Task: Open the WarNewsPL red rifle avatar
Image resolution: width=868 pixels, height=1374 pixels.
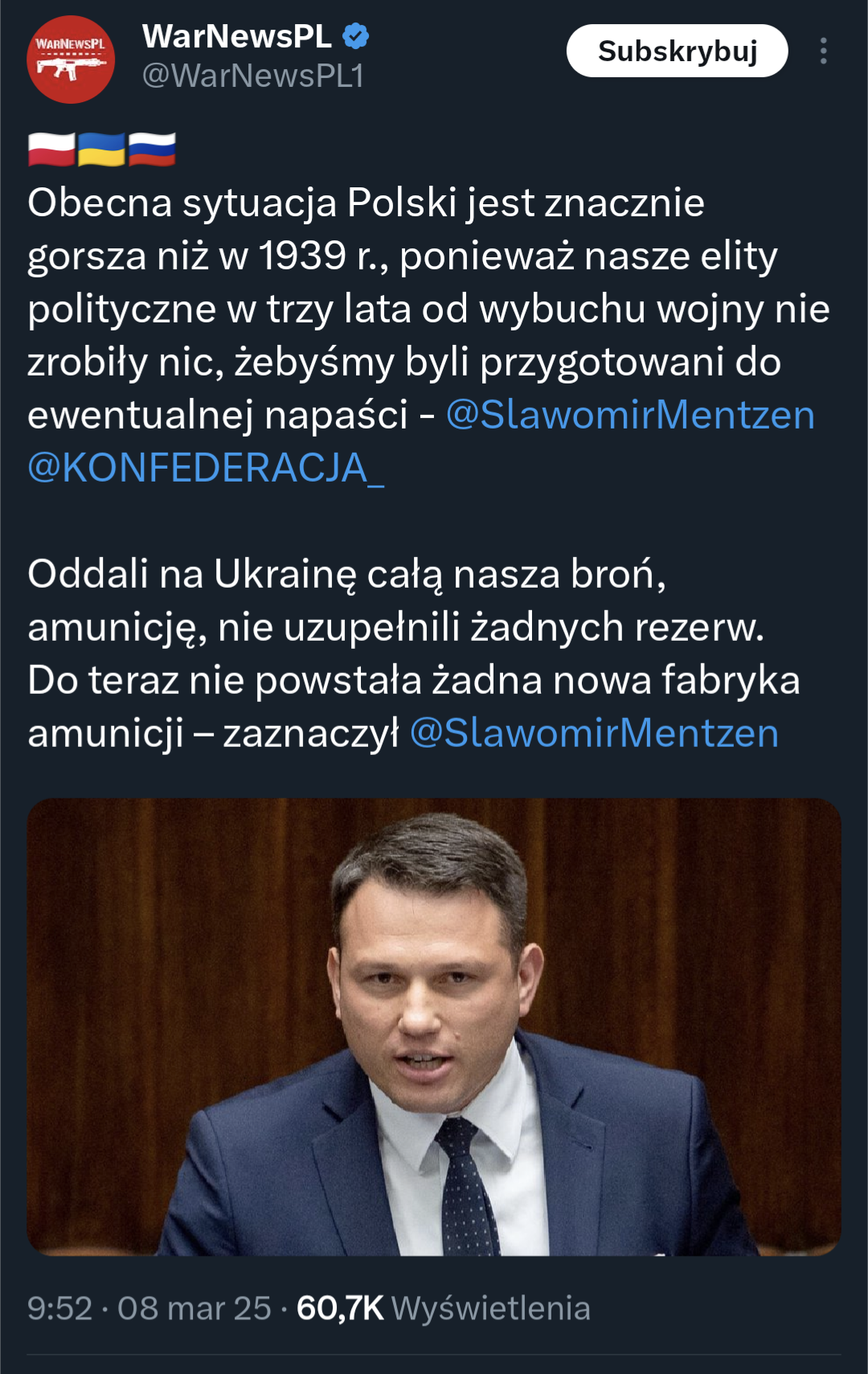Action: coord(71,59)
